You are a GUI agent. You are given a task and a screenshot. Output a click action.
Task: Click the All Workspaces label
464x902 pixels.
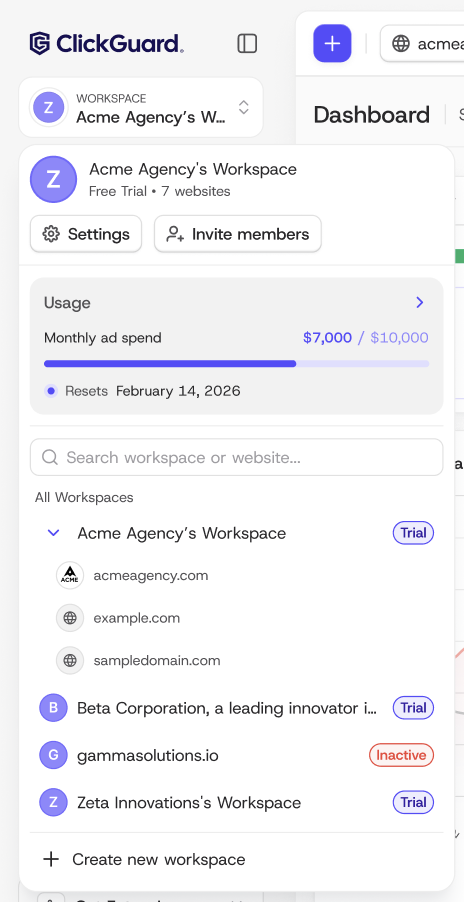(84, 498)
